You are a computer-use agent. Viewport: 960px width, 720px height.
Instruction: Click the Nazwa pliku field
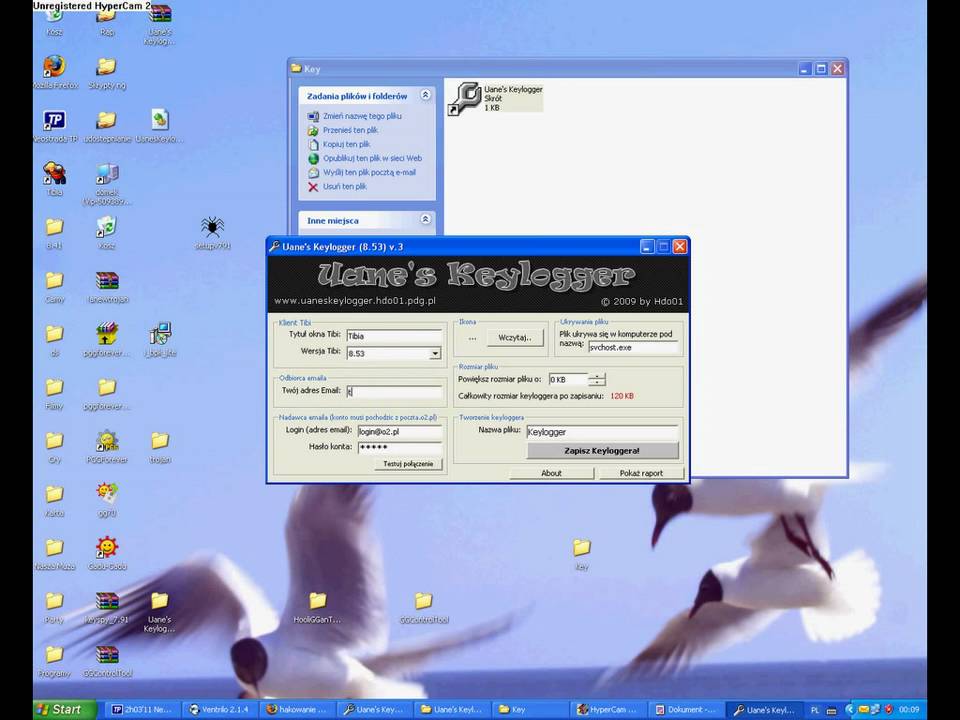602,432
